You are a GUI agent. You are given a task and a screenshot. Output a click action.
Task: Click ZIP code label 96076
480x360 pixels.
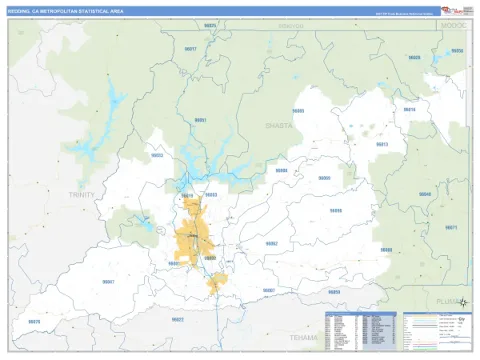[x=34, y=322]
